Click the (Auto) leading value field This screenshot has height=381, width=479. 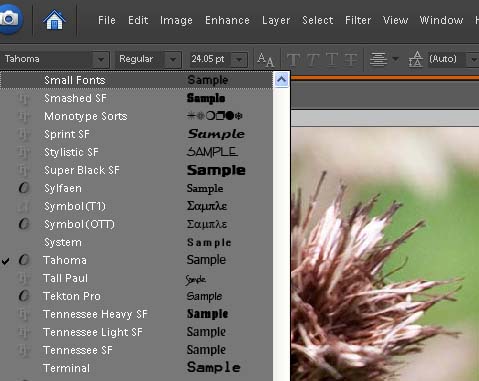447,59
